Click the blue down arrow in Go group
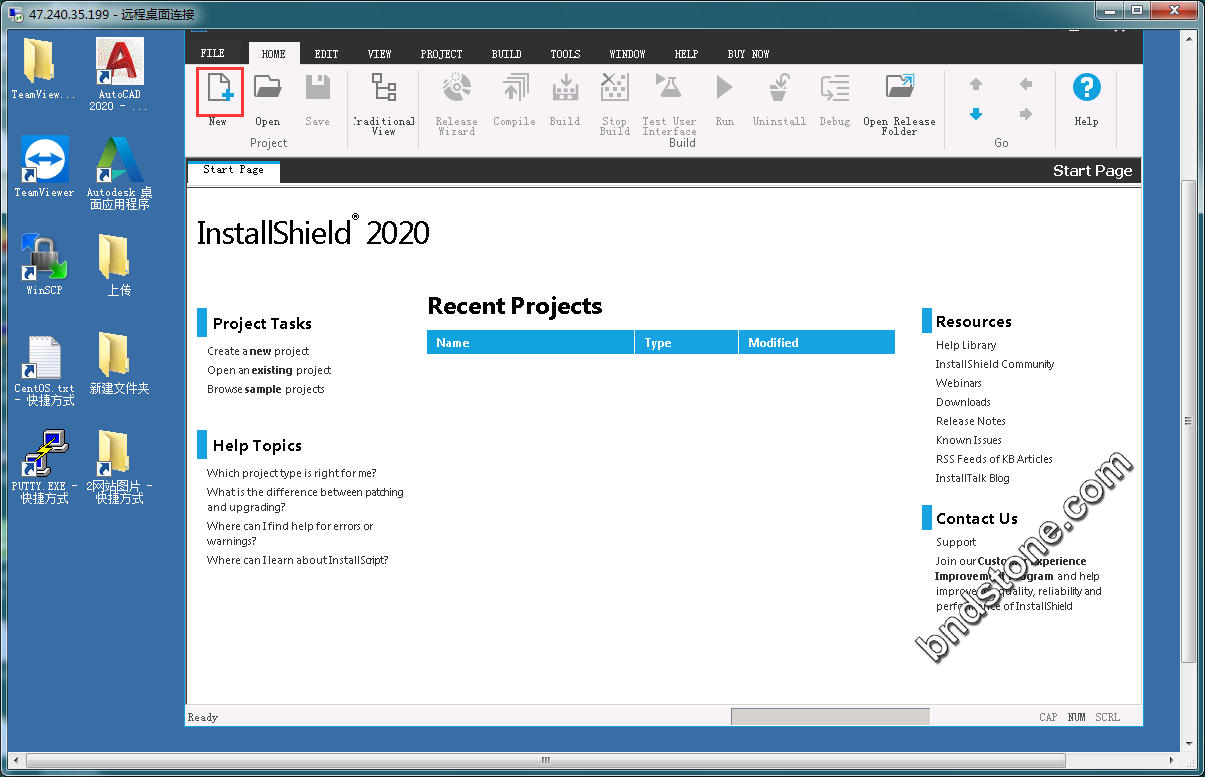The image size is (1205, 777). click(x=976, y=114)
